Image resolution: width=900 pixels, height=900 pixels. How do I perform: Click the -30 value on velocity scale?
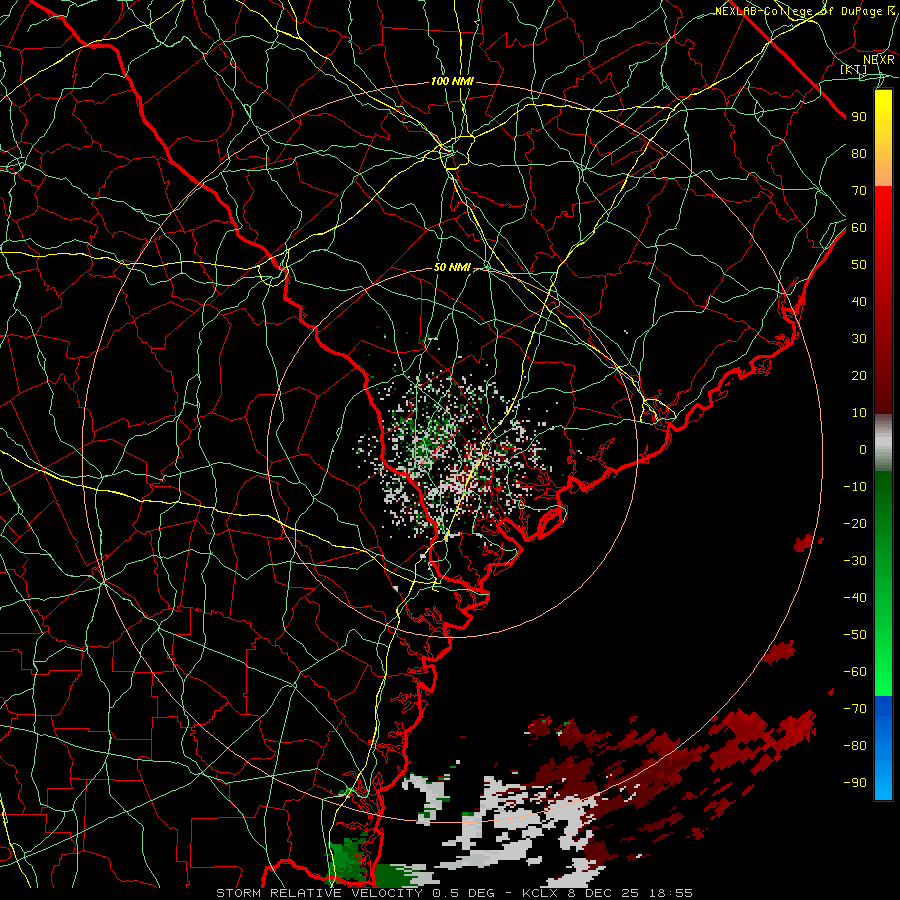(x=855, y=561)
